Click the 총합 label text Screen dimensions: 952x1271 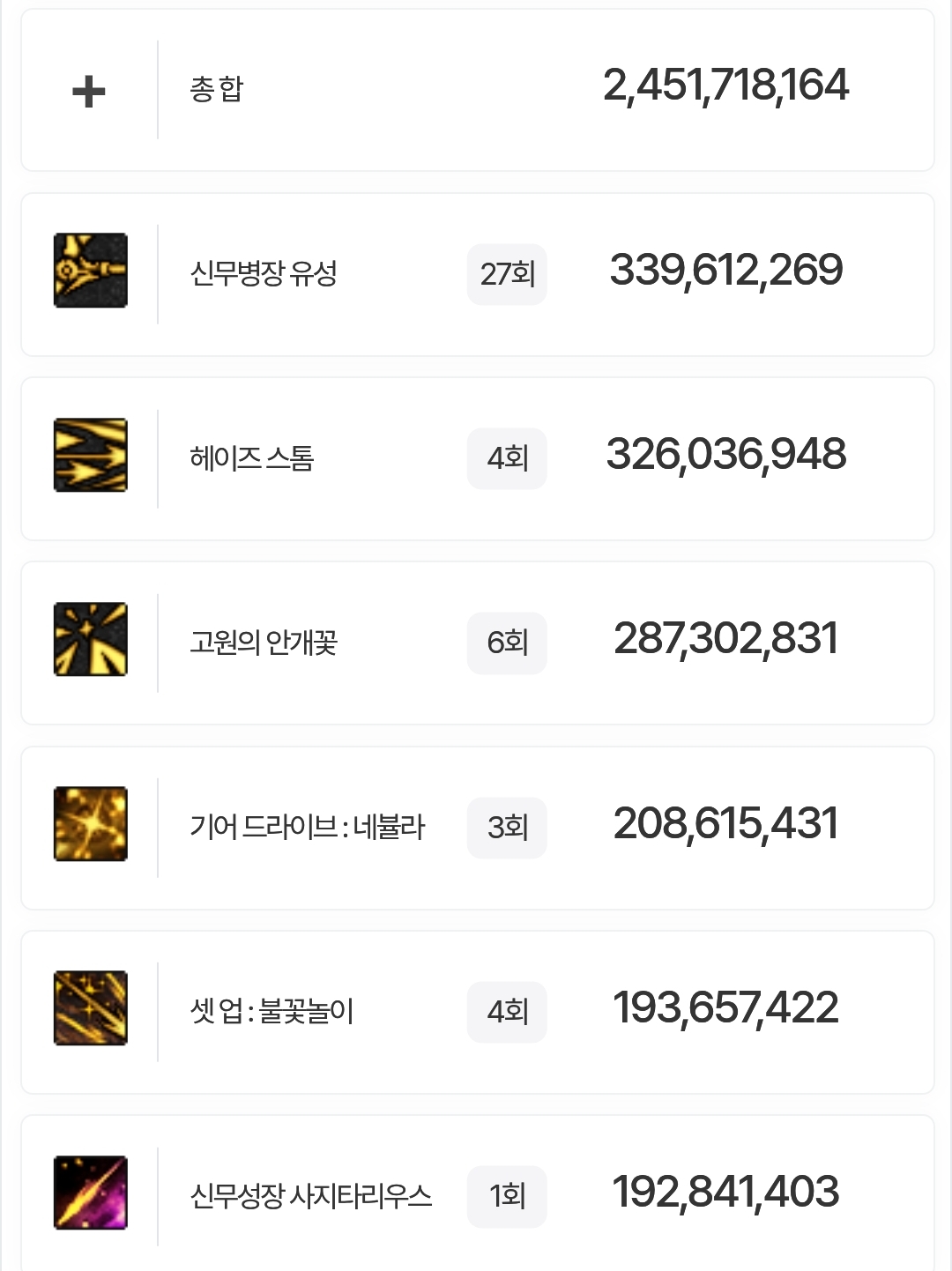point(216,89)
